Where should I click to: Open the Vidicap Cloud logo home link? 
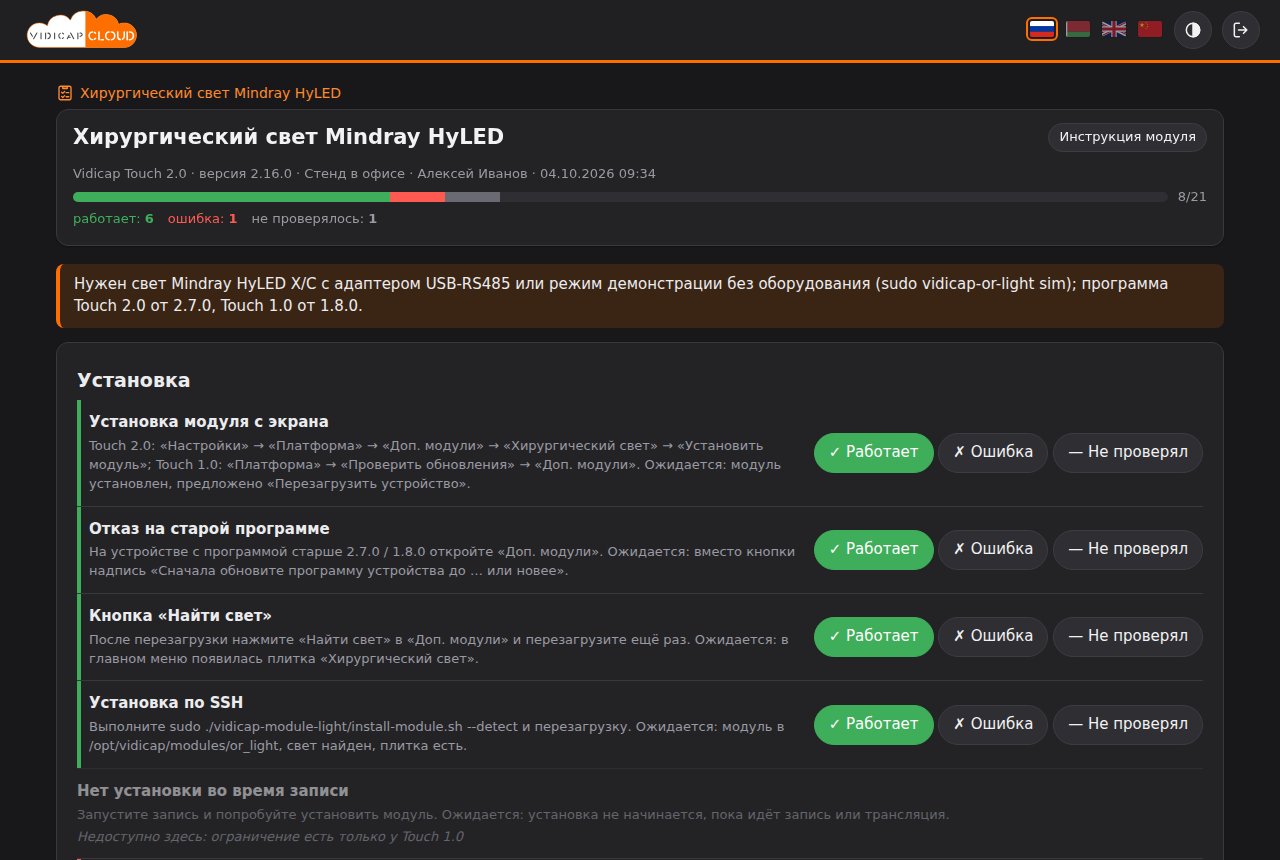[82, 30]
